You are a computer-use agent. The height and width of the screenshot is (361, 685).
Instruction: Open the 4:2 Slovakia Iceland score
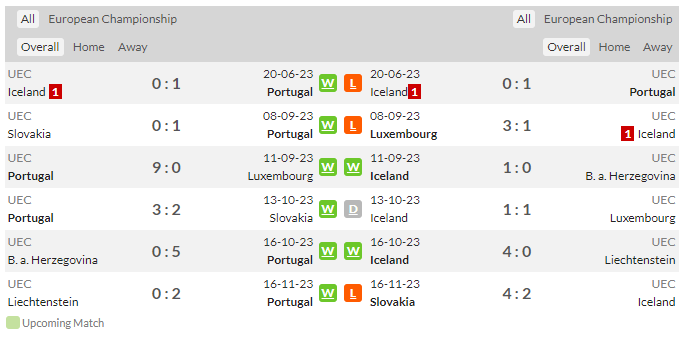point(517,293)
